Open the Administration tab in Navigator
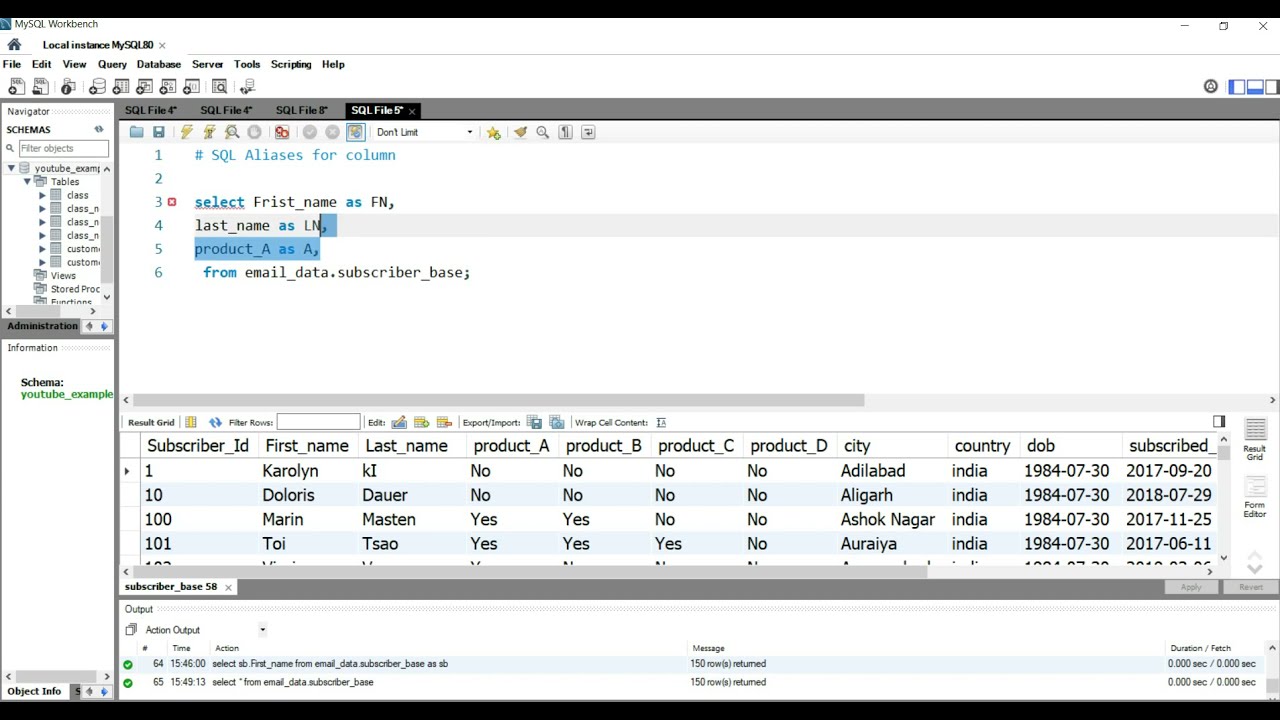This screenshot has height=720, width=1280. [42, 326]
